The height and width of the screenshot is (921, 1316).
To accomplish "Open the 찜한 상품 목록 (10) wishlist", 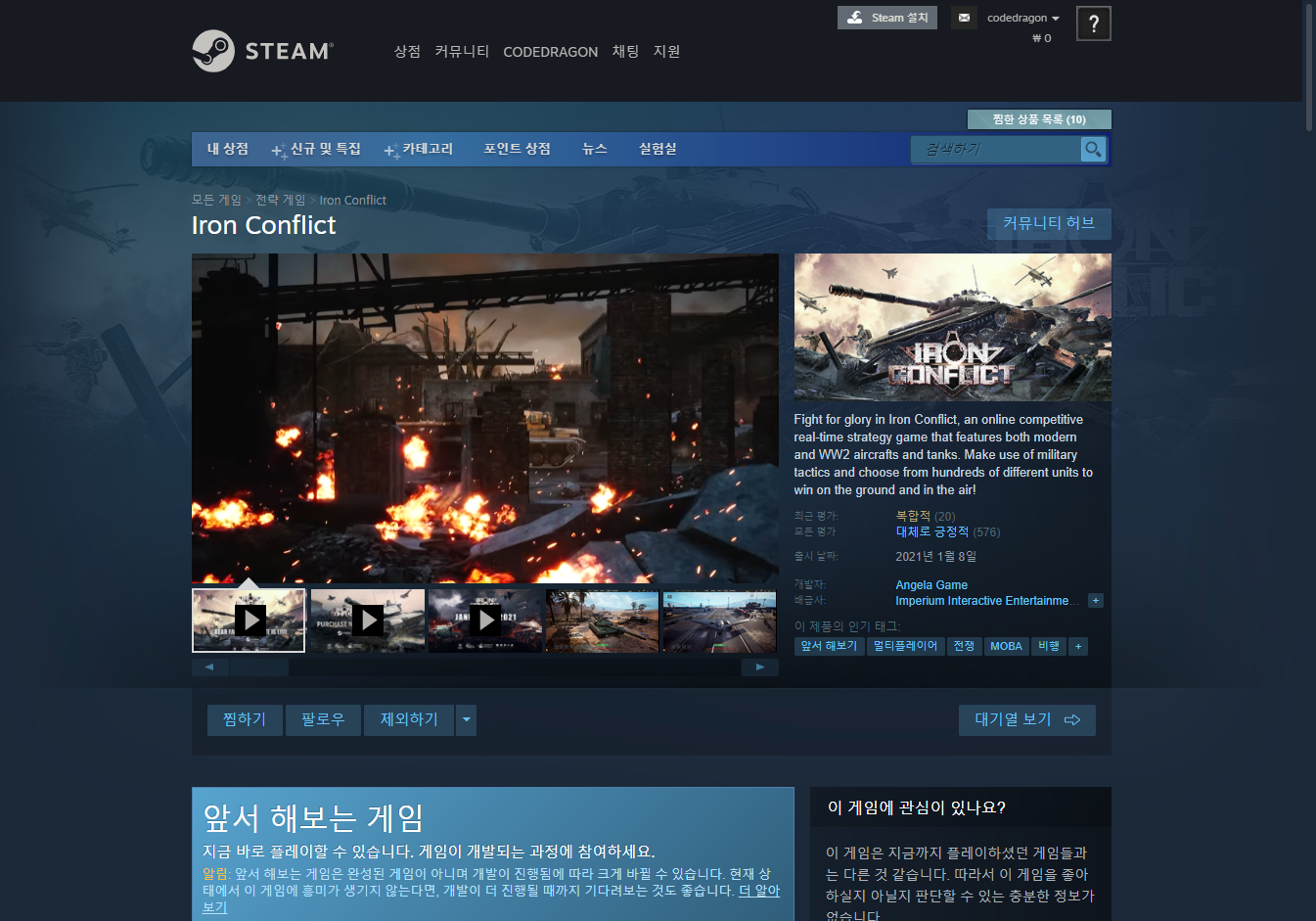I will tap(1039, 119).
